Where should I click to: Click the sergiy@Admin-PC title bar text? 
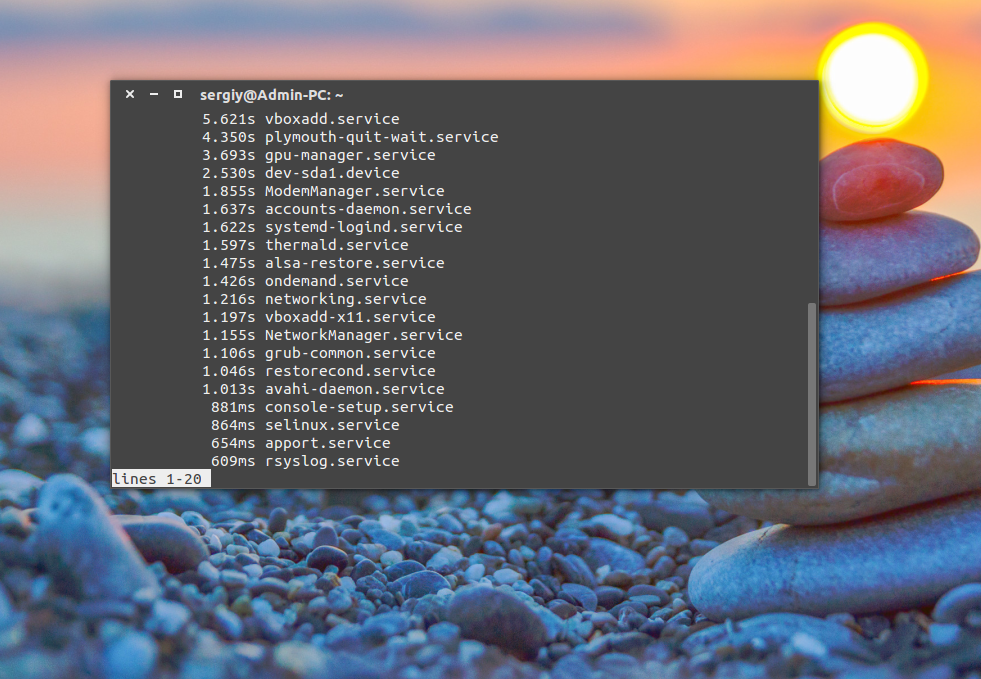271,94
